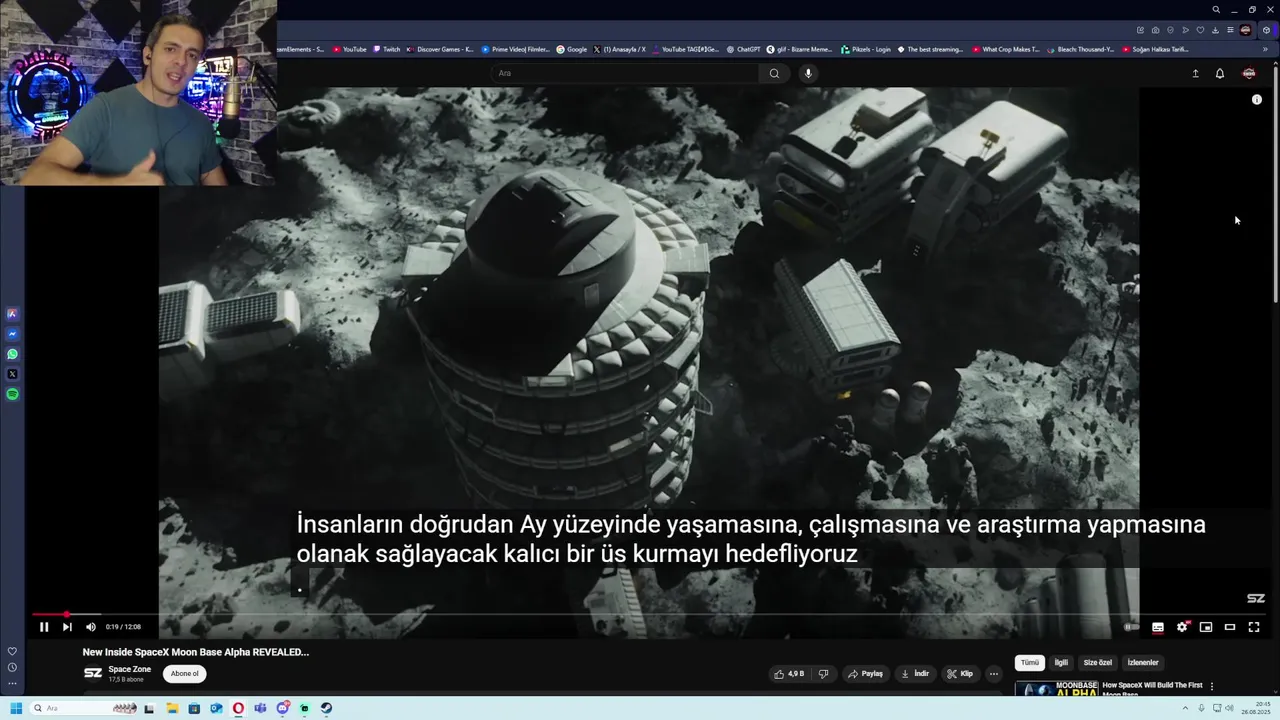The height and width of the screenshot is (720, 1280).
Task: Add the page to bookmarks using the heart icon
Action: coord(1200,30)
